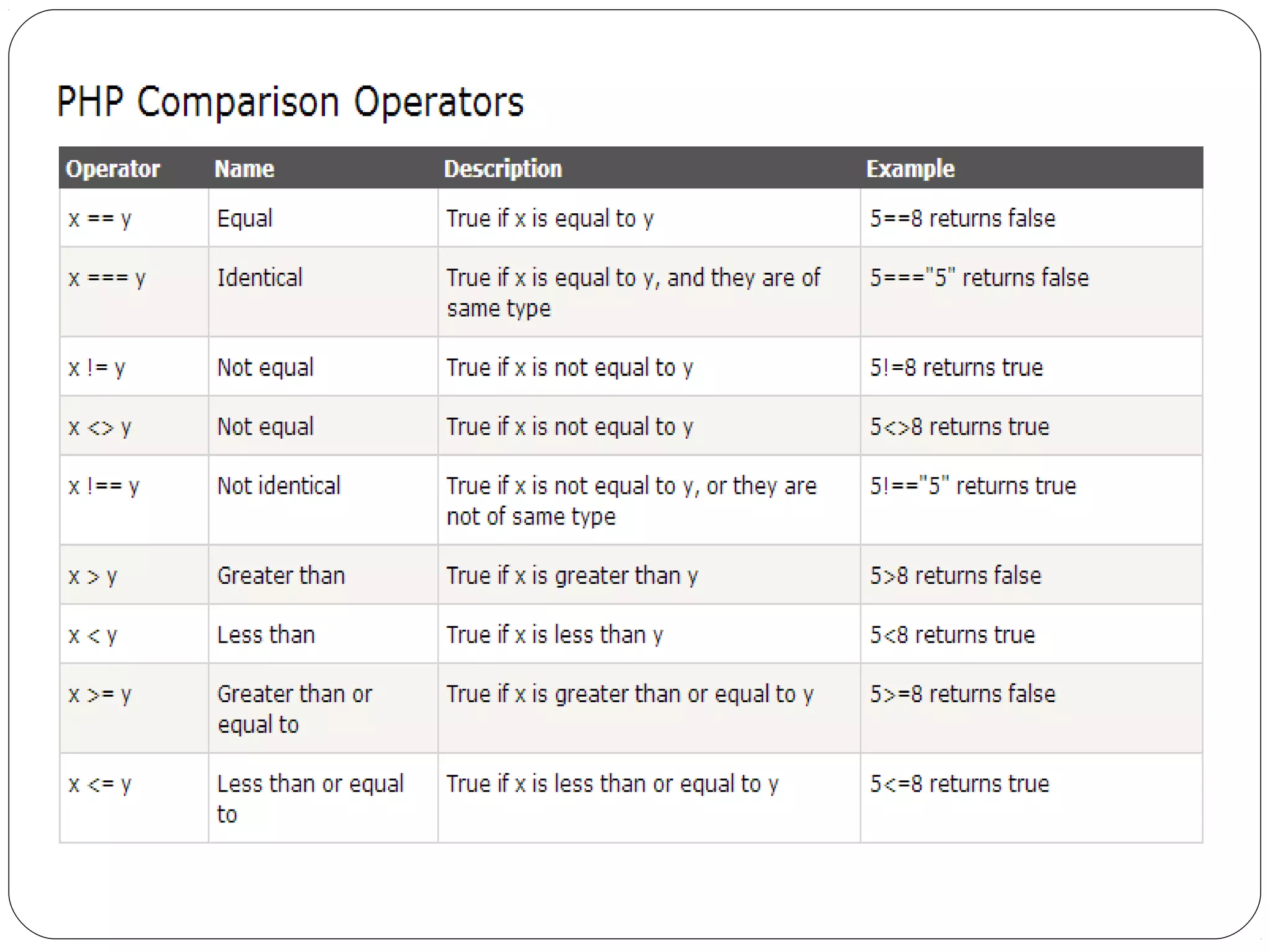
Task: Click the "5<>8 returns true" example text
Action: click(x=959, y=427)
